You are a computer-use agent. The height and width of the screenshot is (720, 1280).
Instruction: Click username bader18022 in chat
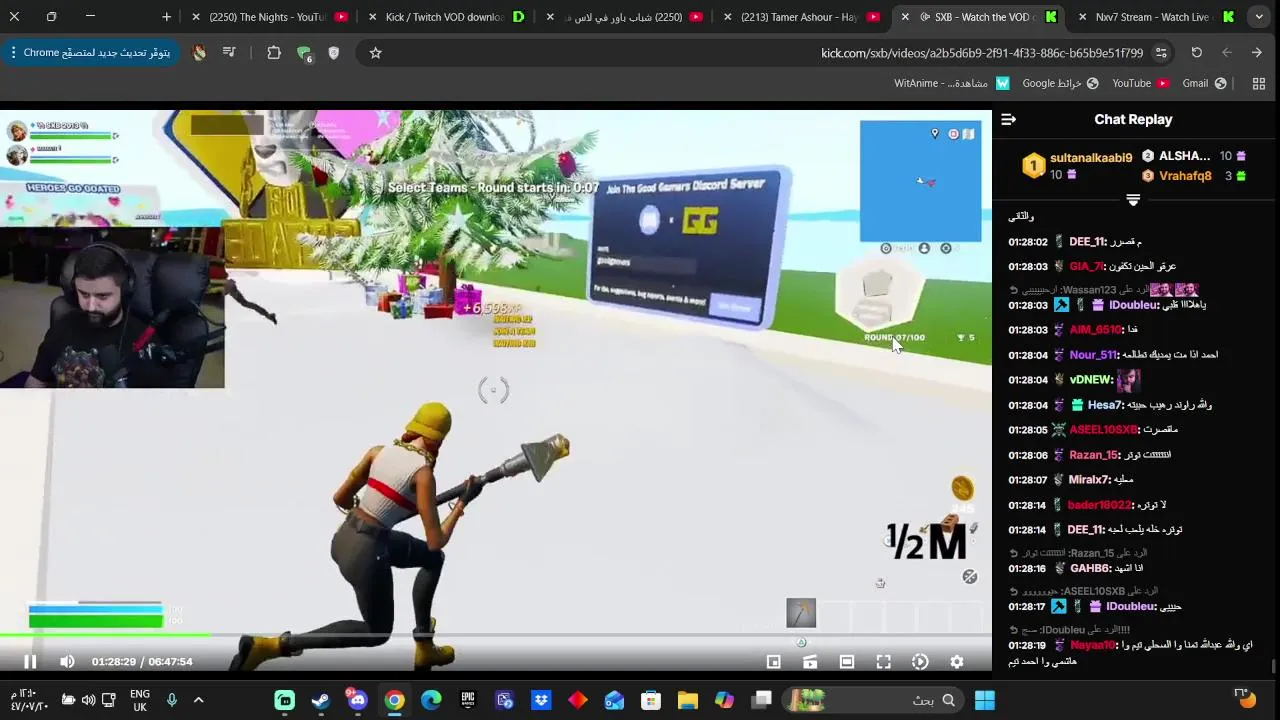click(x=1100, y=505)
